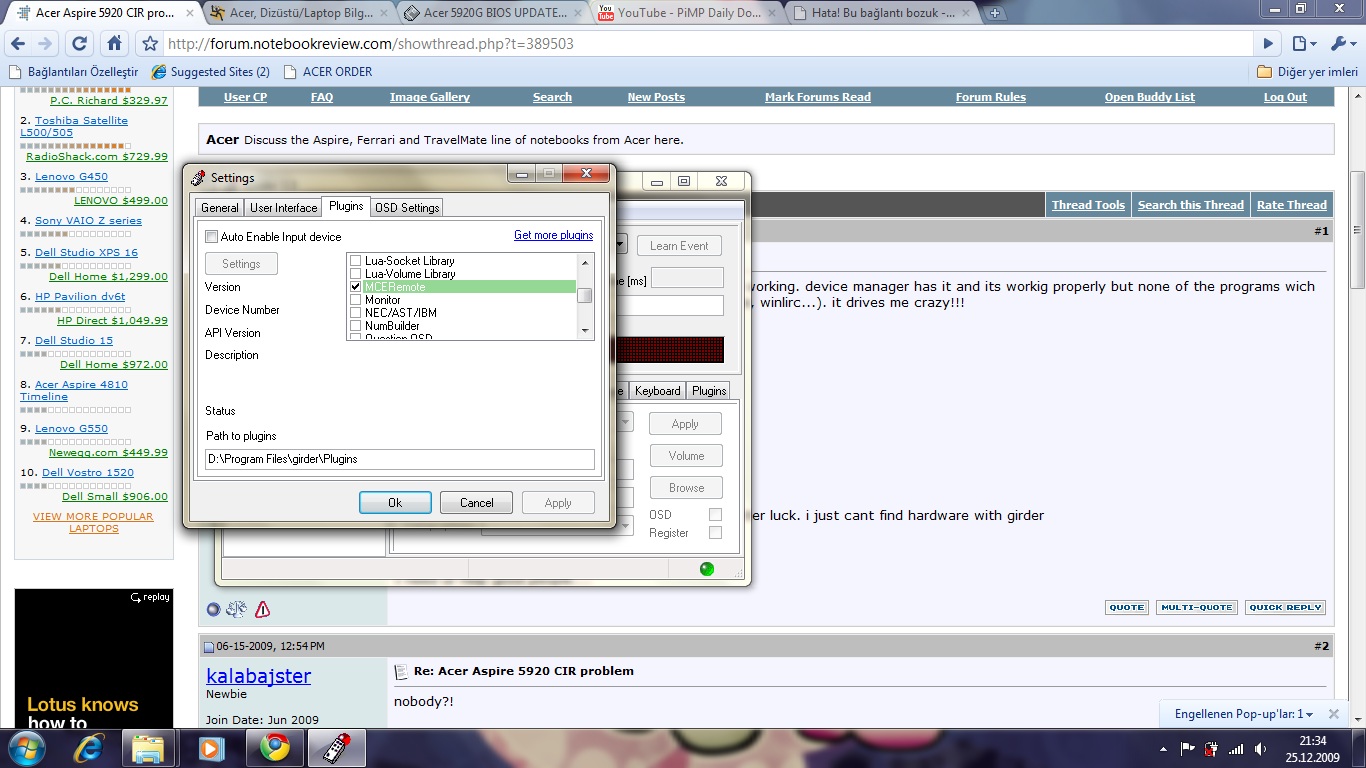1366x768 pixels.
Task: Toggle Auto Enable Input device checkbox
Action: click(211, 237)
